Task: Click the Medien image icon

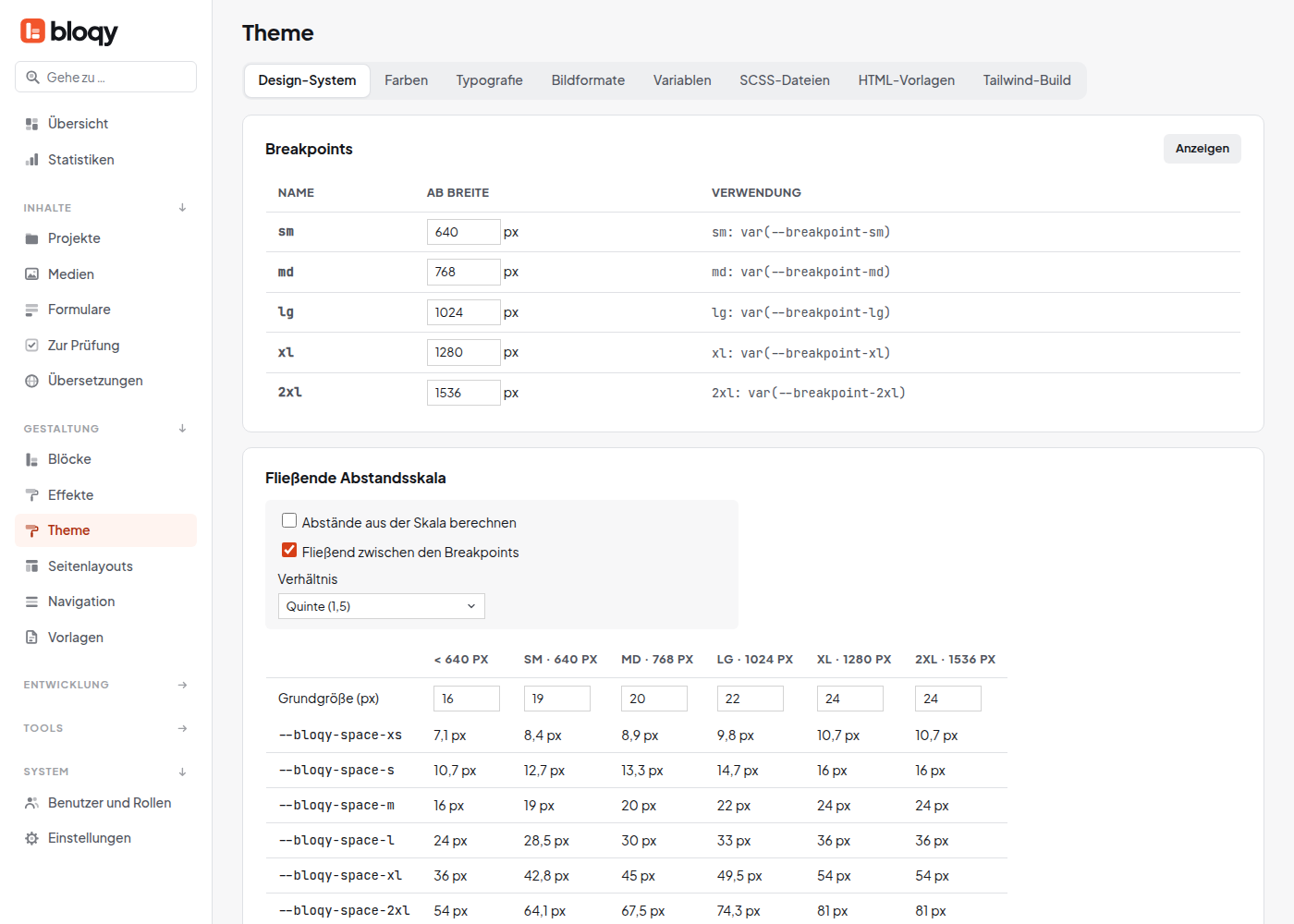Action: point(31,274)
